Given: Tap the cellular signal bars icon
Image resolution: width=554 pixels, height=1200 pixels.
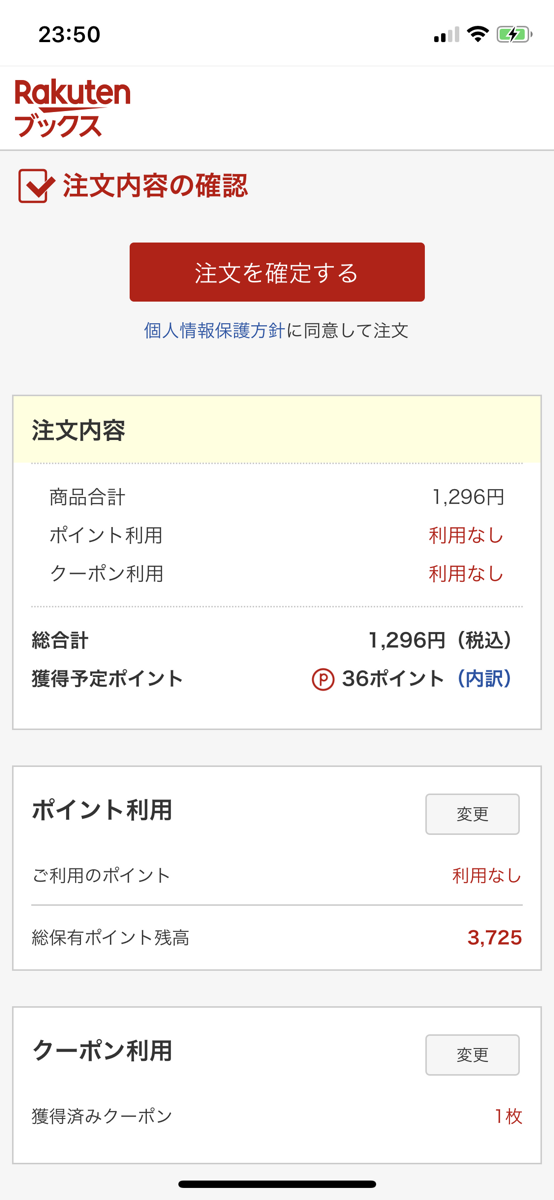Looking at the screenshot, I should pos(446,35).
